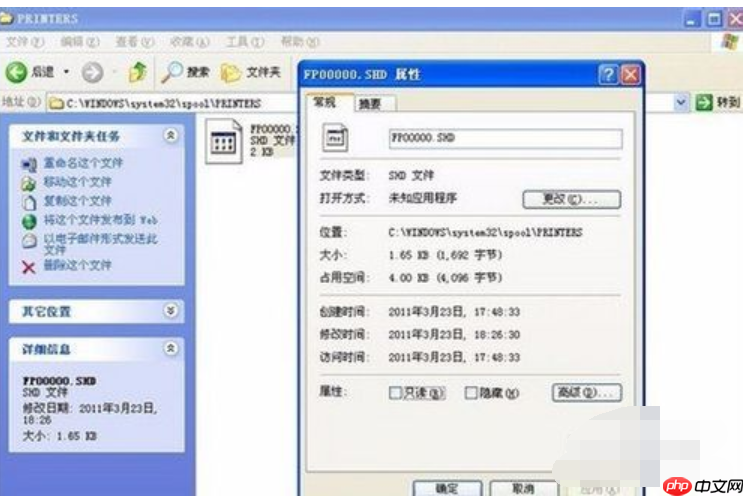Screen dimensions: 744x496
Task: Click publish this file to the Web link
Action: point(100,220)
